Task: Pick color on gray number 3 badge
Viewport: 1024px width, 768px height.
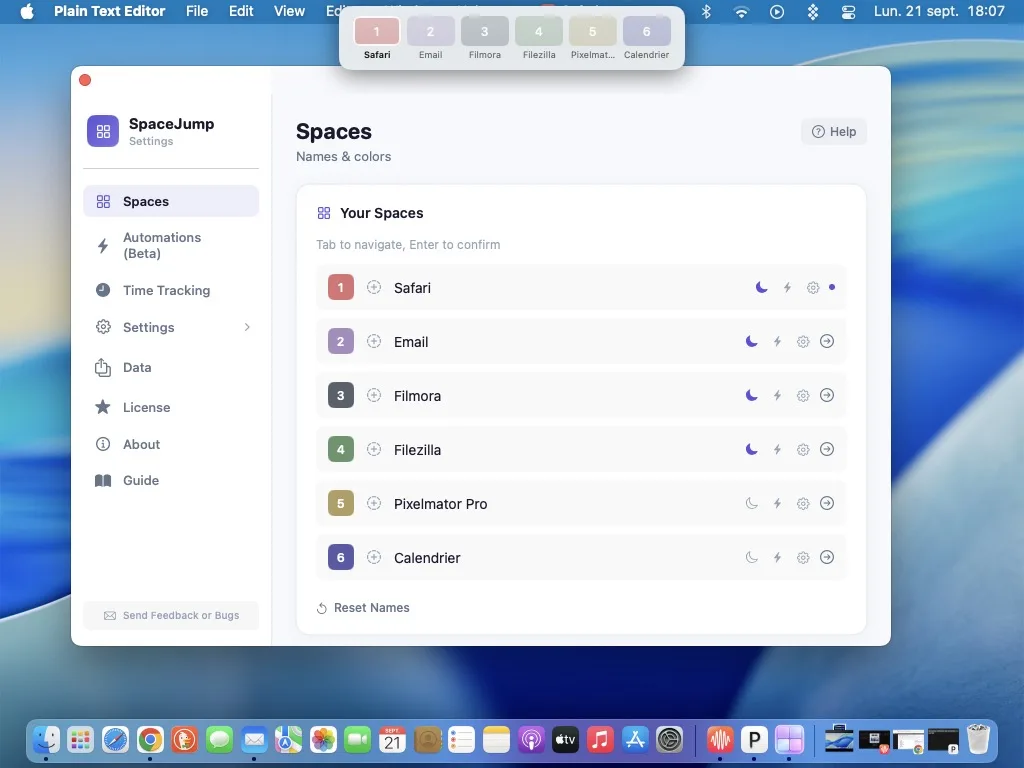Action: pyautogui.click(x=340, y=395)
